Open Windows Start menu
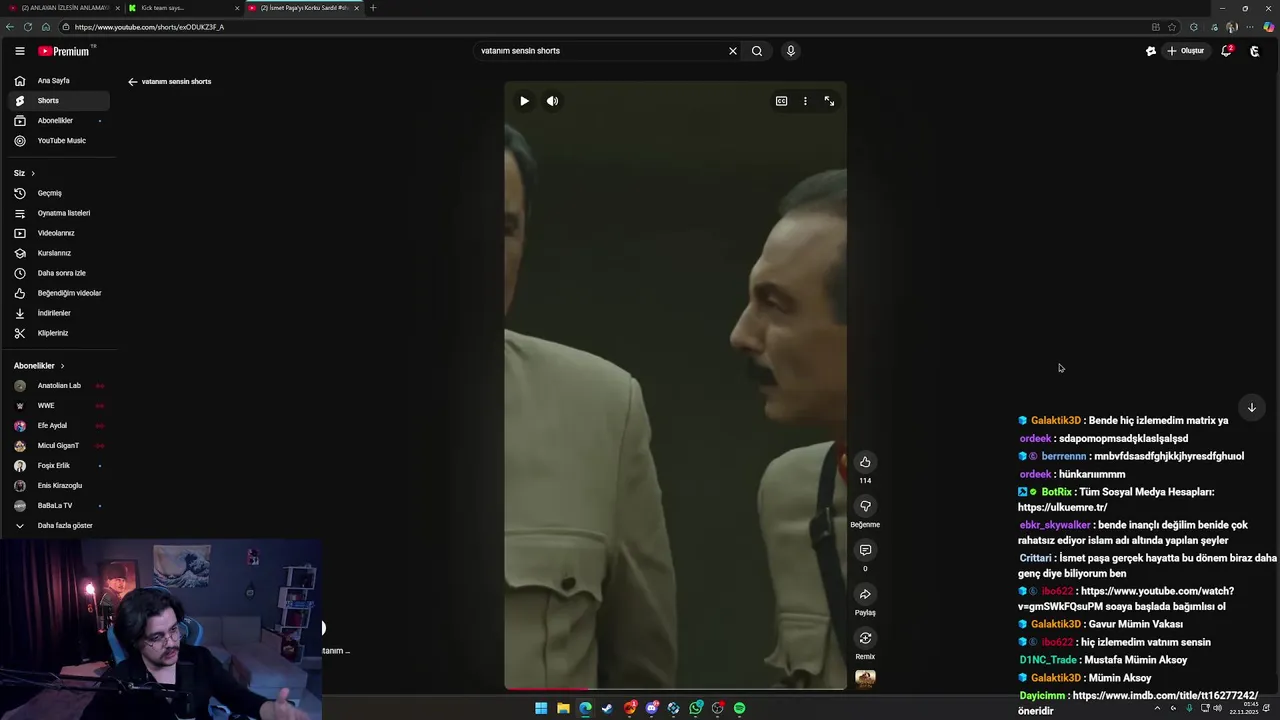The width and height of the screenshot is (1280, 720). (541, 708)
